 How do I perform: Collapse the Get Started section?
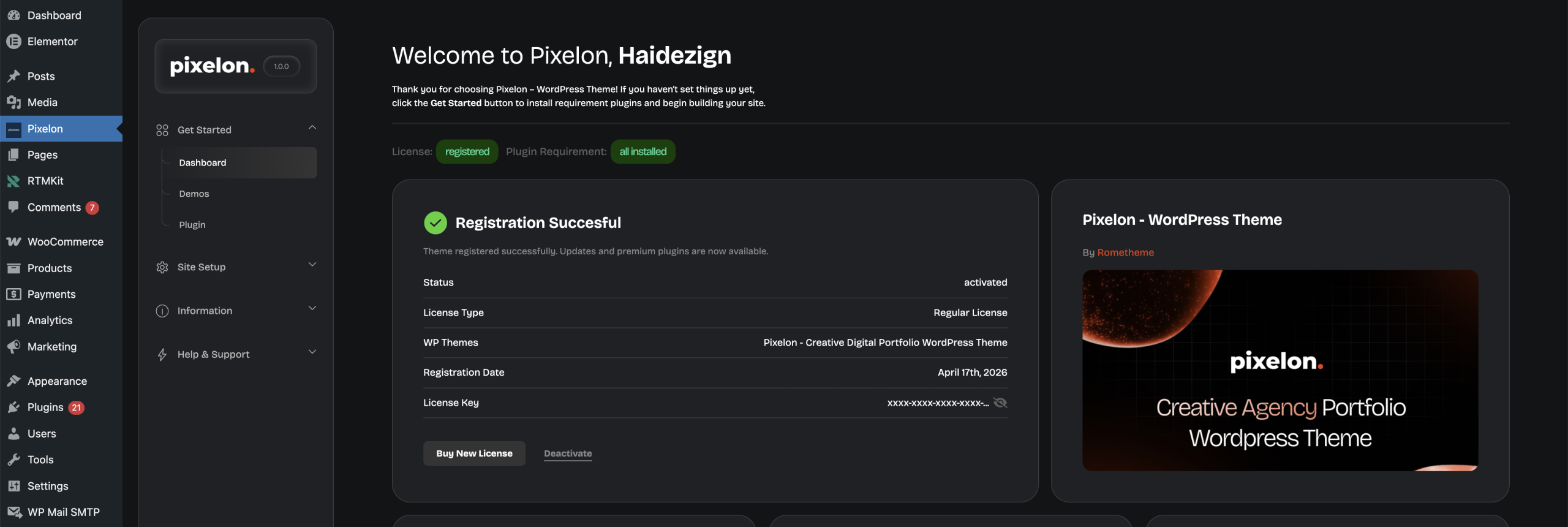312,128
